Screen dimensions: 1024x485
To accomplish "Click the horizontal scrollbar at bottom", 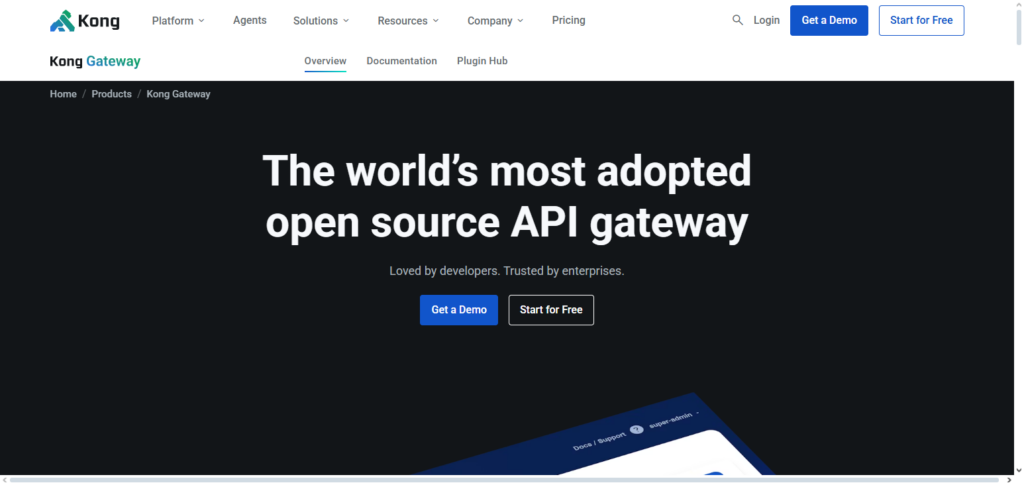I will [506, 480].
